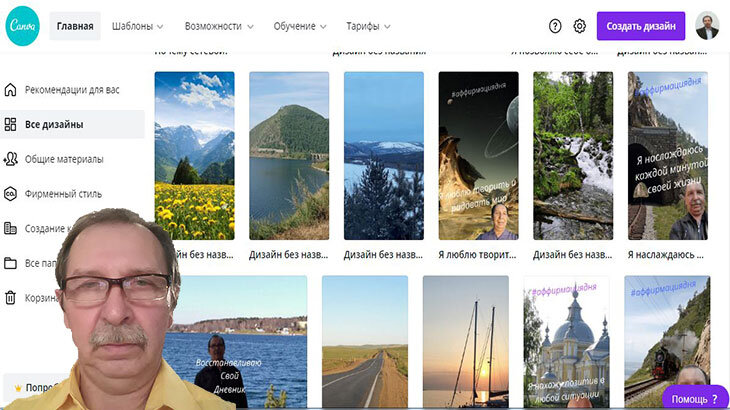Click the Создать дизайн button

(x=641, y=26)
